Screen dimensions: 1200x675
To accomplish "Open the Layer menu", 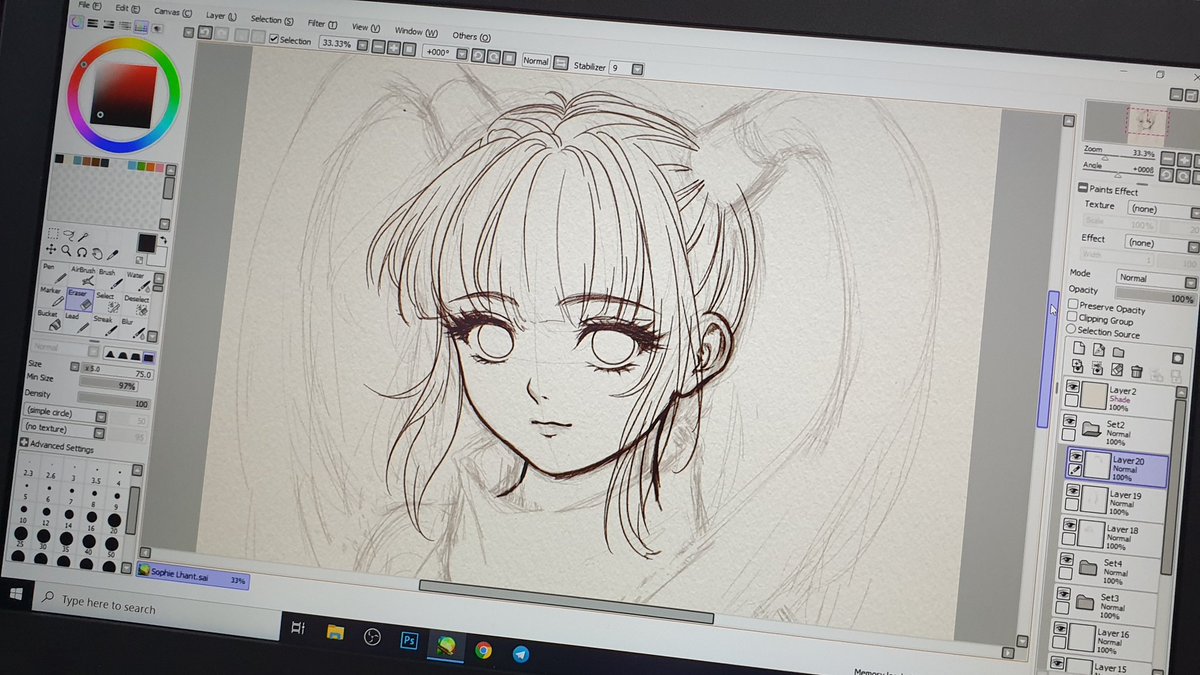I will pyautogui.click(x=221, y=16).
